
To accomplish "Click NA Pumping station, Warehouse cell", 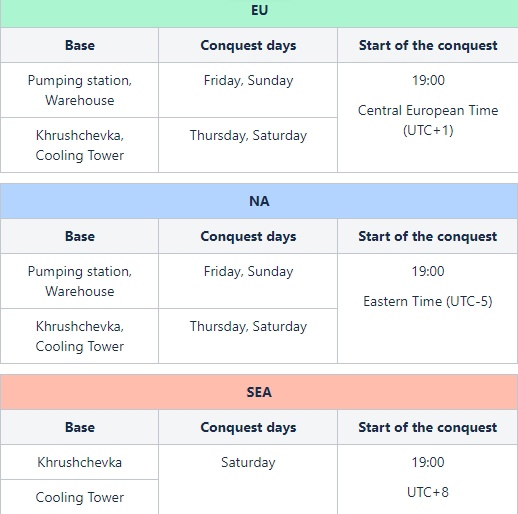I will tap(80, 281).
